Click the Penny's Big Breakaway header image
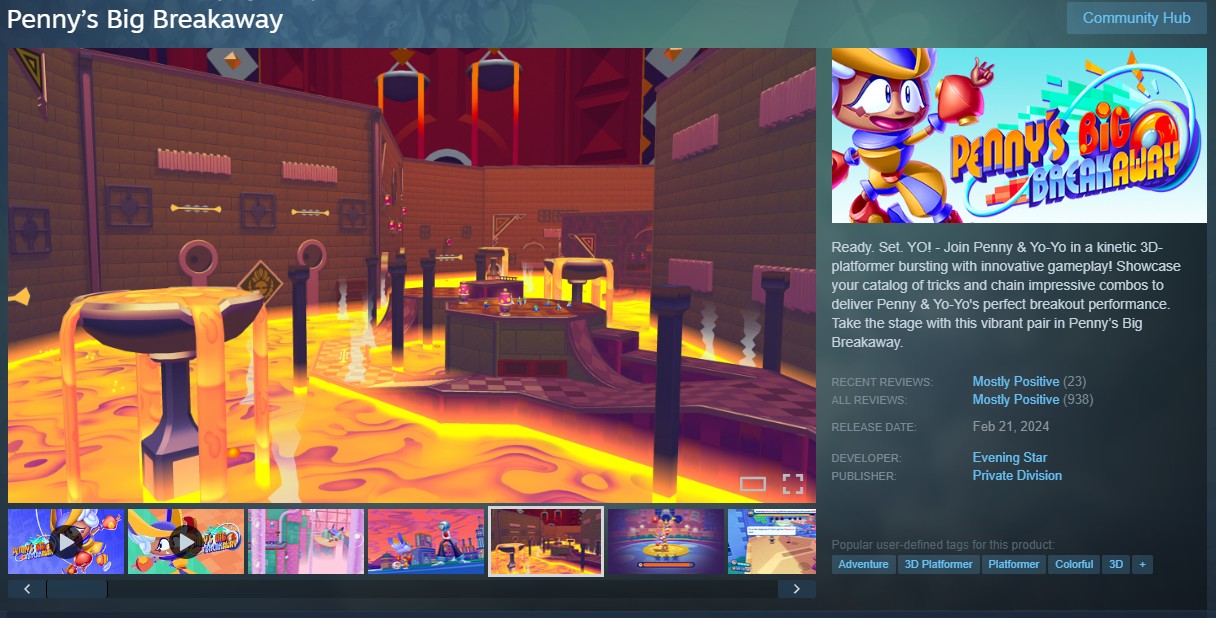This screenshot has height=618, width=1216. pyautogui.click(x=1019, y=135)
